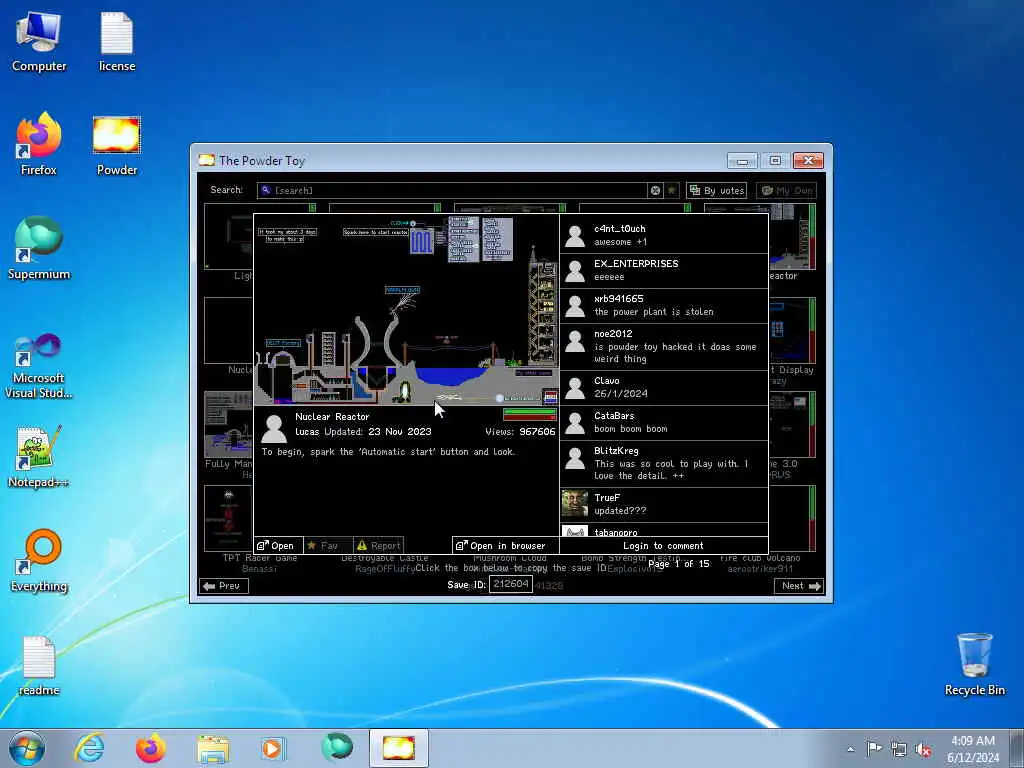Close The Powder Toy window
The width and height of the screenshot is (1024, 768).
[808, 161]
